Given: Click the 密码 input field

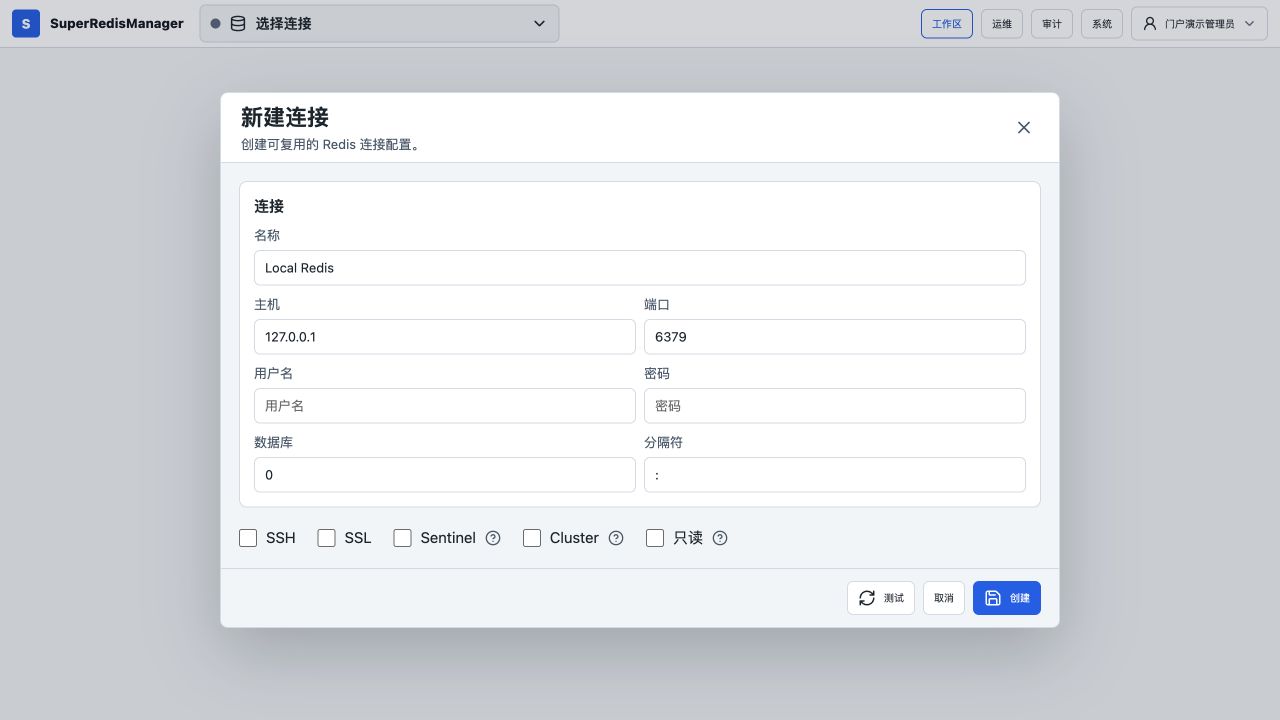Looking at the screenshot, I should (835, 406).
